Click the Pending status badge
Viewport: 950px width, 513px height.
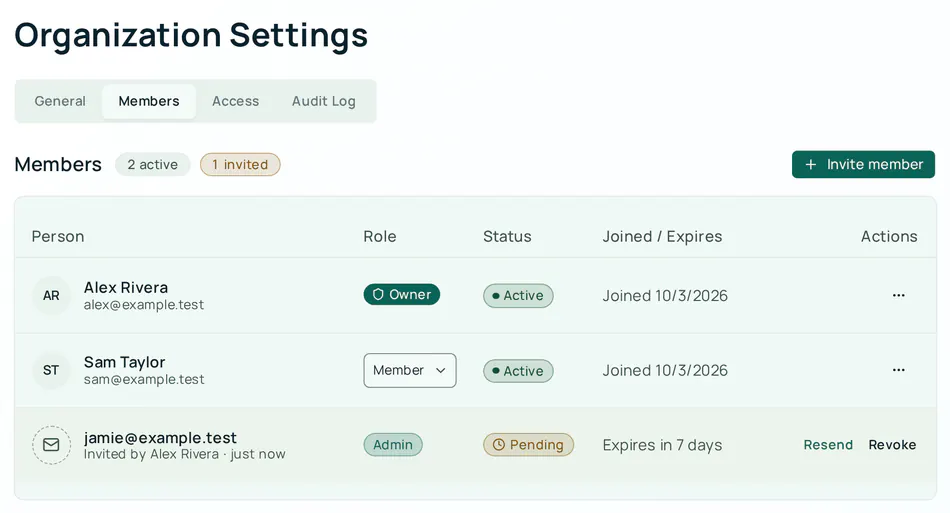tap(528, 445)
